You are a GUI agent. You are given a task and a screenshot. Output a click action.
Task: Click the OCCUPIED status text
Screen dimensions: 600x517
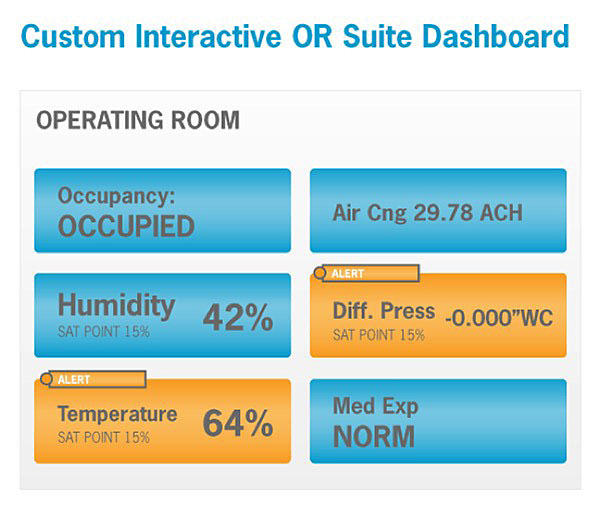pos(126,226)
